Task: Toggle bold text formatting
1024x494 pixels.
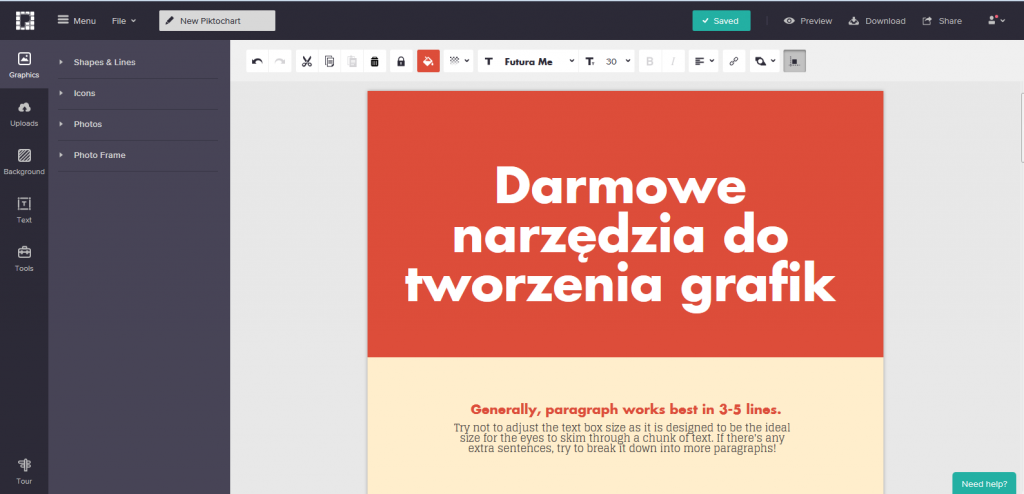Action: 650,62
